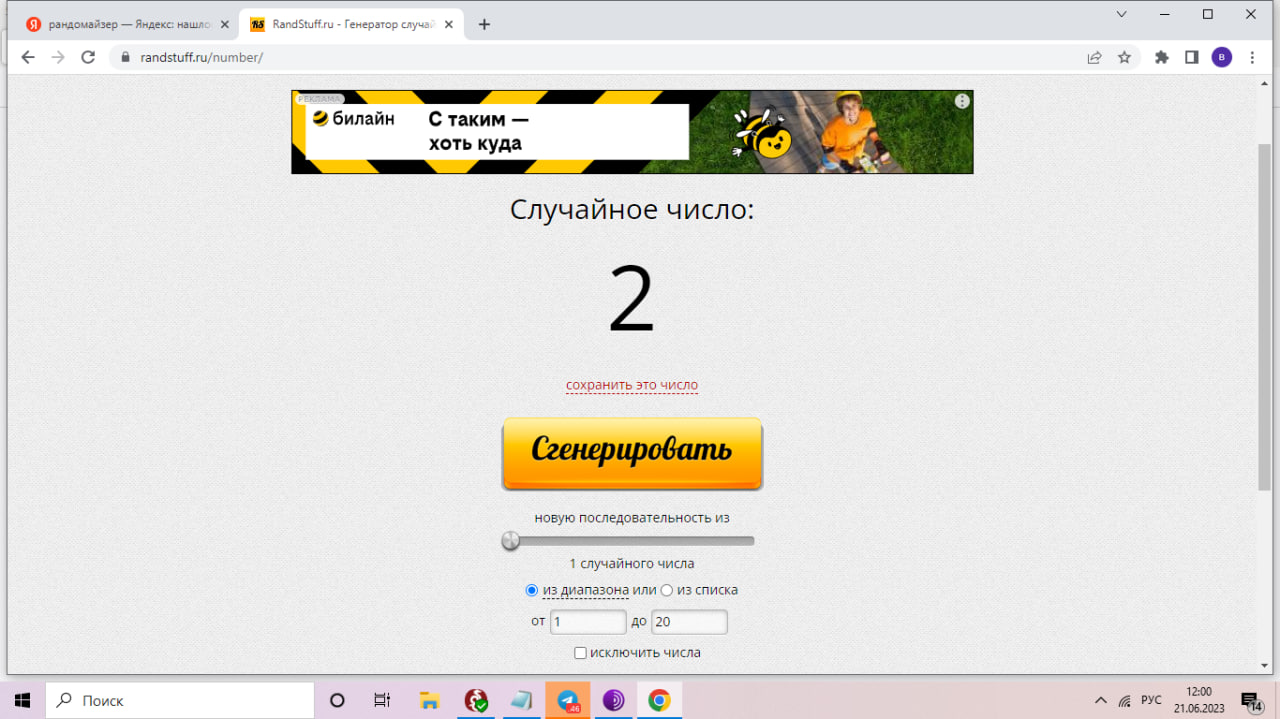Click the до input field with 20
1280x719 pixels.
pyautogui.click(x=689, y=622)
